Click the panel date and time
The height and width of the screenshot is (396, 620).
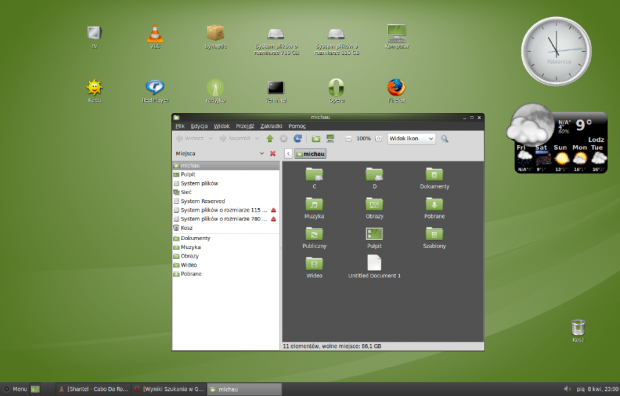(597, 389)
